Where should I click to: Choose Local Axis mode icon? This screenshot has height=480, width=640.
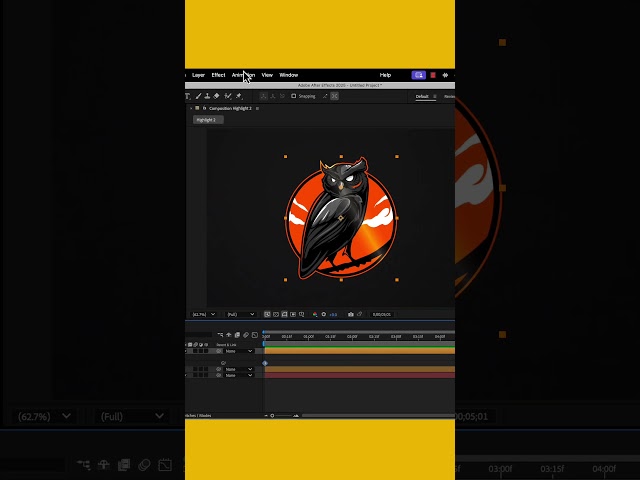(x=264, y=96)
